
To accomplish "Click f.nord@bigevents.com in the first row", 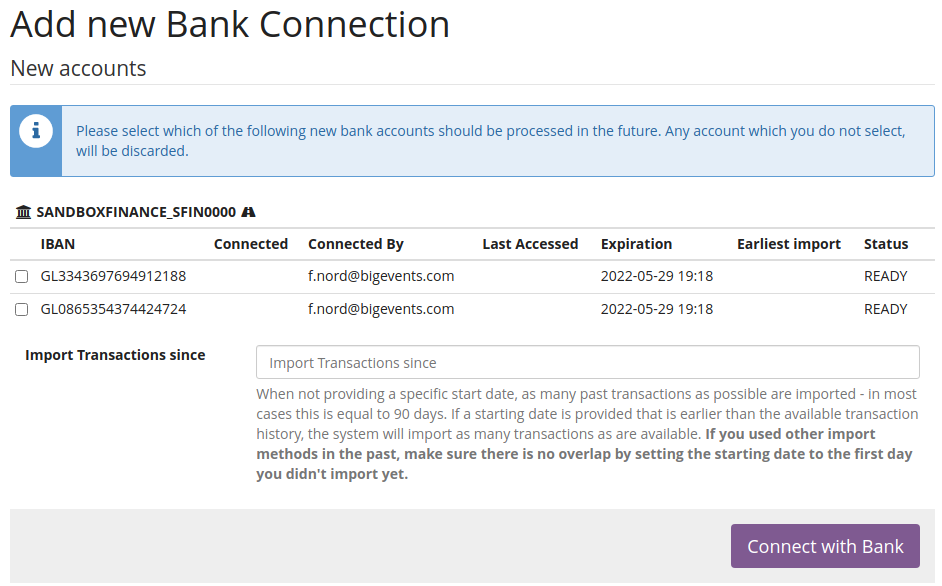I will (x=381, y=276).
